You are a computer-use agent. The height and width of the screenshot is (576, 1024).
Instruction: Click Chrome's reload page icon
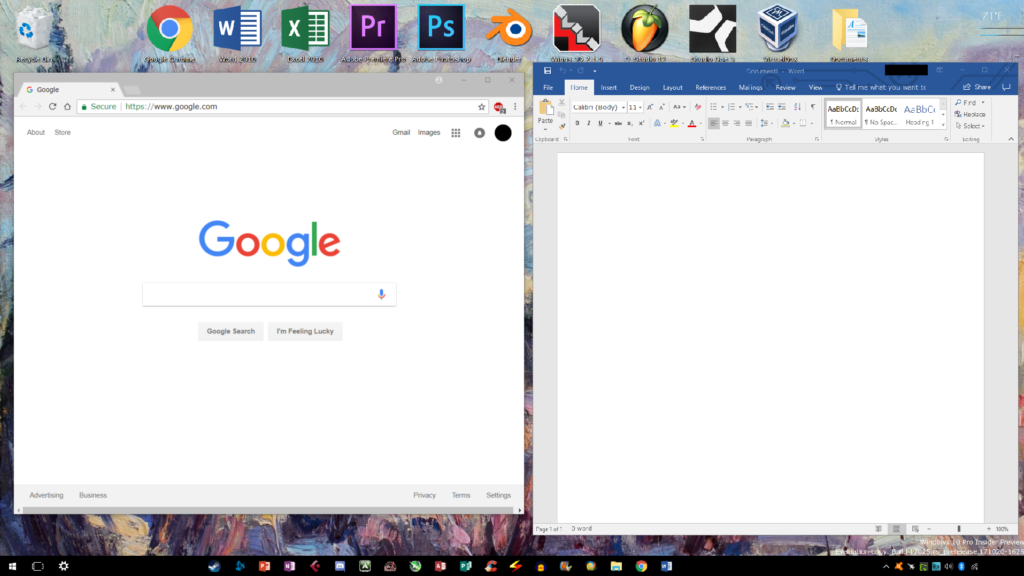52,106
